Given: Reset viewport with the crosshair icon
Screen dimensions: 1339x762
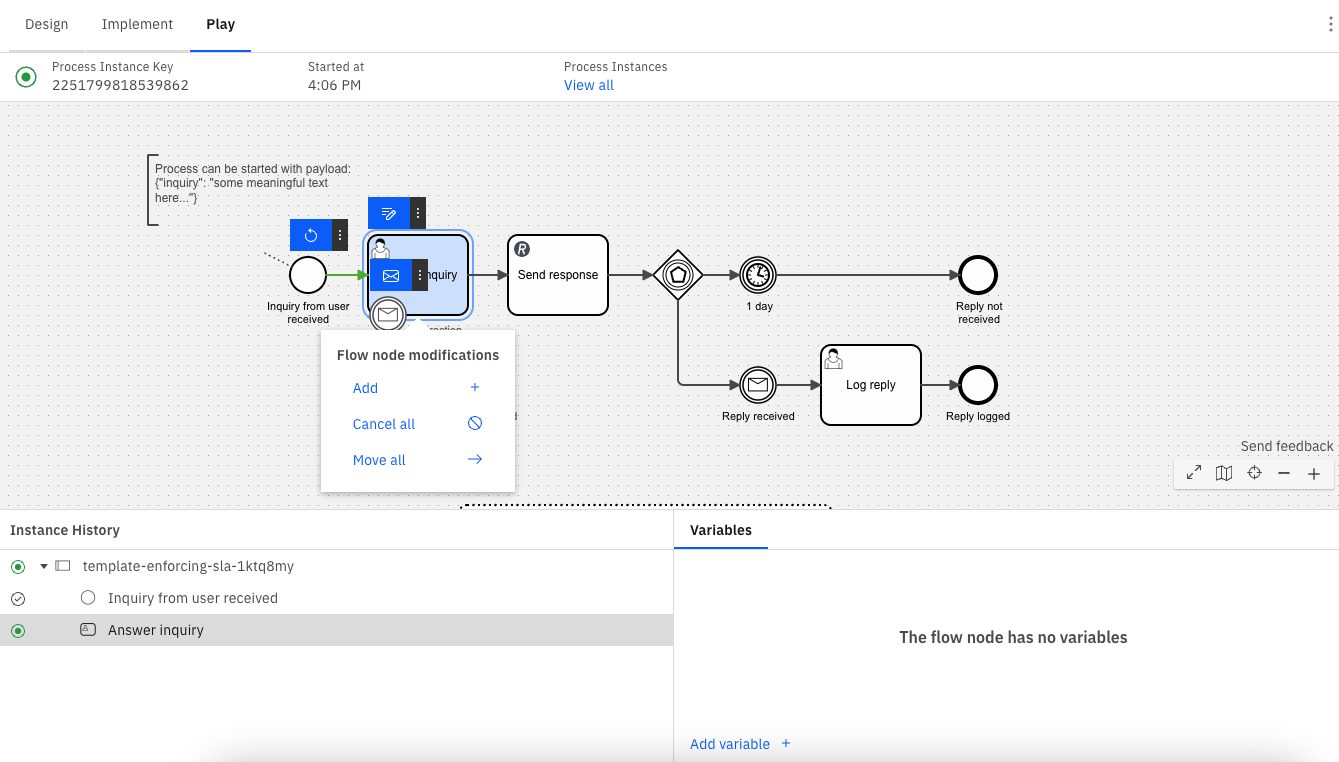Looking at the screenshot, I should [1254, 472].
